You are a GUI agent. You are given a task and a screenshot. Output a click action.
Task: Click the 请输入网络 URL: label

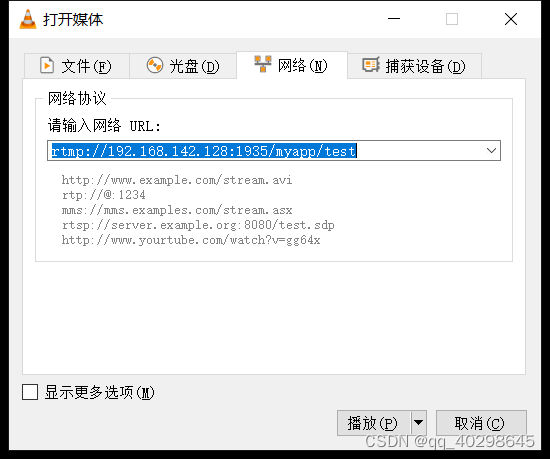click(x=104, y=126)
